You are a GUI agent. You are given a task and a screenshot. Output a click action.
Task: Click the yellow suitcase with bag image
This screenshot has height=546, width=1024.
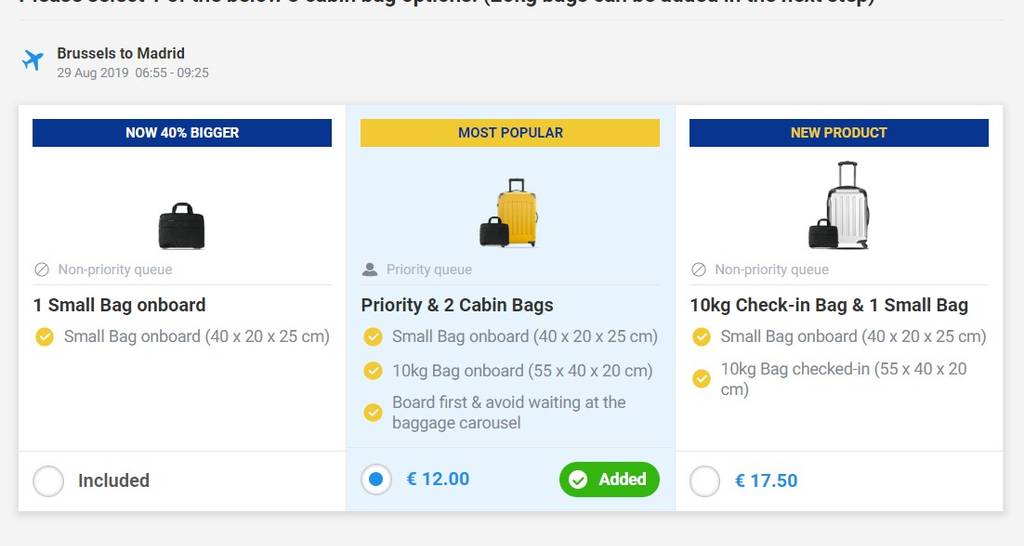click(x=510, y=214)
